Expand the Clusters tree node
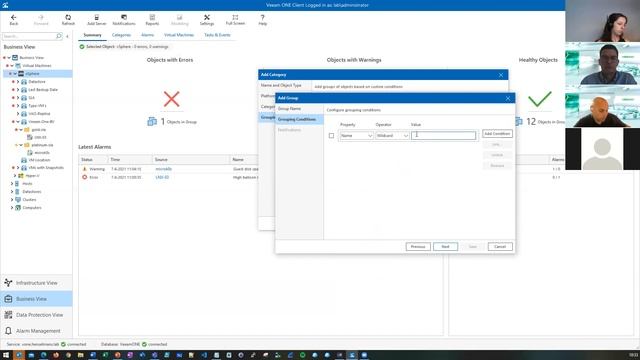 (12, 200)
